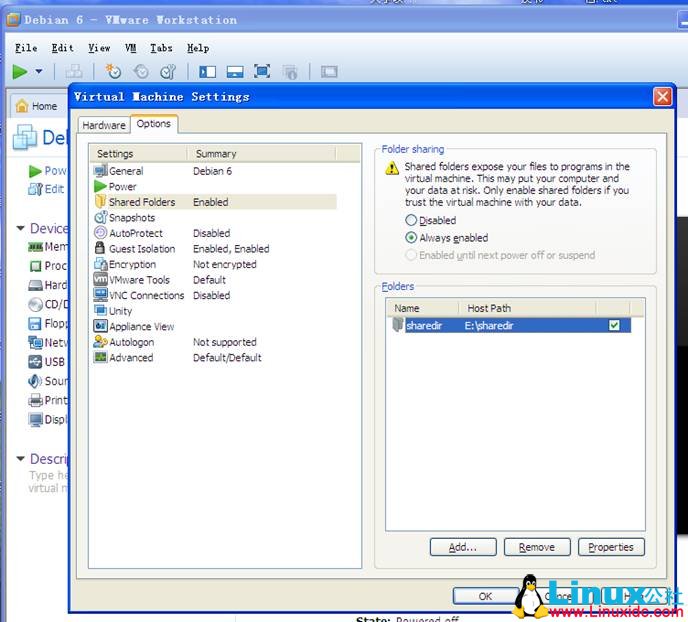Image resolution: width=688 pixels, height=622 pixels.
Task: Select the Processors device in main window
Action: click(x=48, y=266)
